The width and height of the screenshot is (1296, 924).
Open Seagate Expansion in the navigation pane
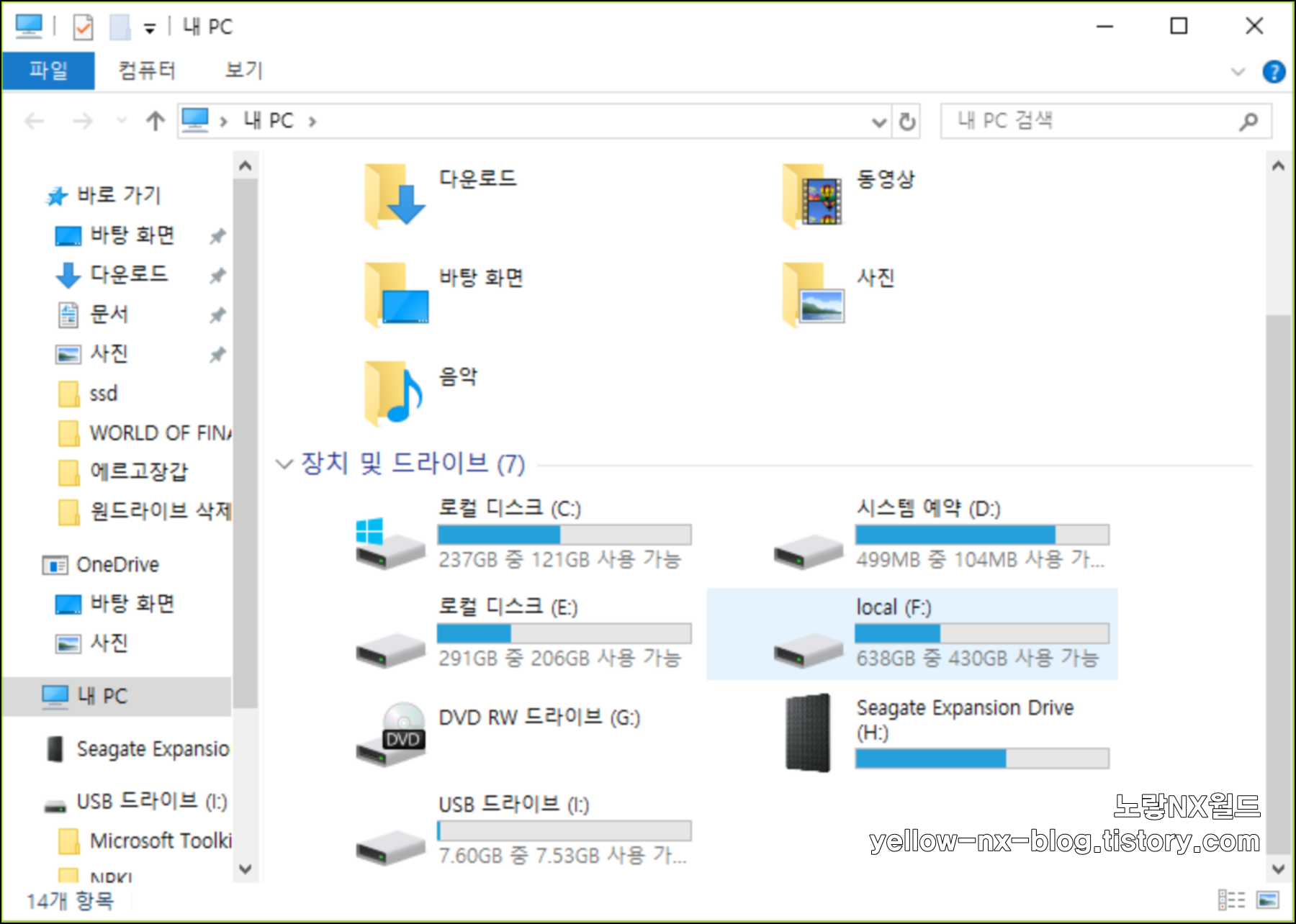137,749
